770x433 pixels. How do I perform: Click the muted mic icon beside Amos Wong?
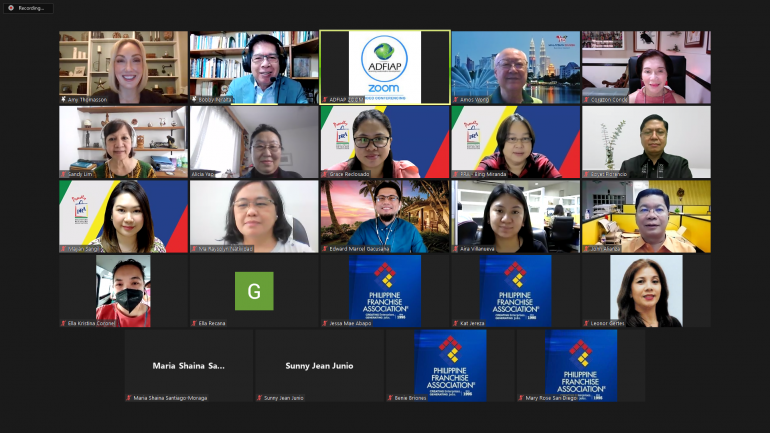[455, 100]
